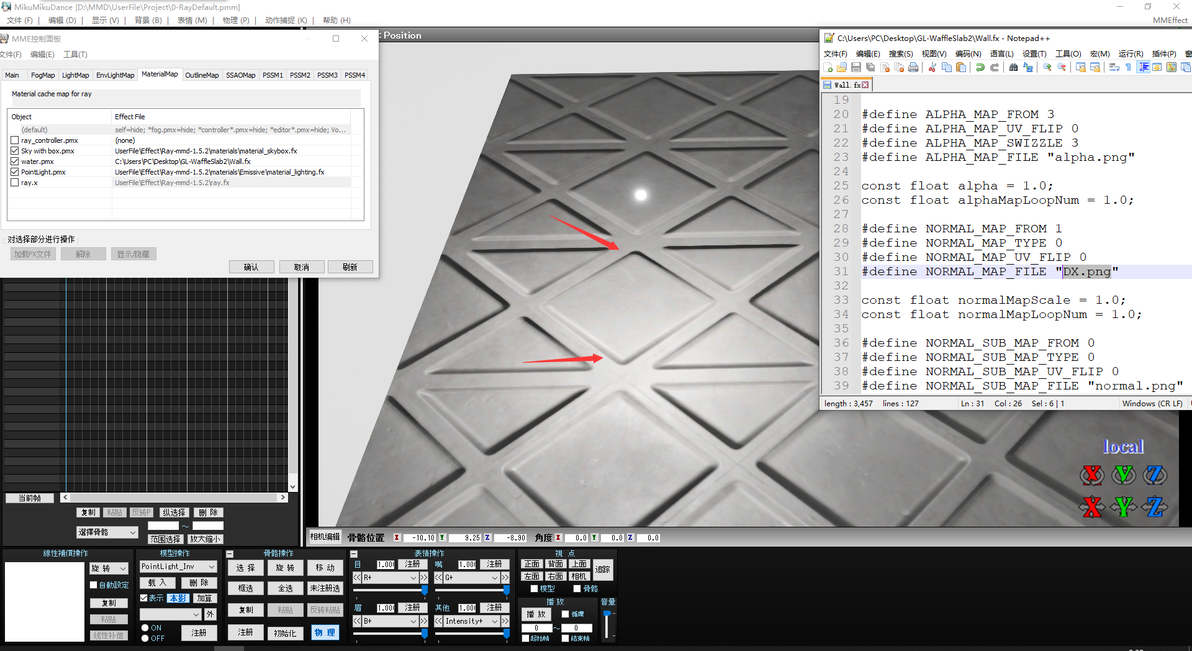Screen dimensions: 1192x651
Task: Click the bone position X value field
Action: 419,538
